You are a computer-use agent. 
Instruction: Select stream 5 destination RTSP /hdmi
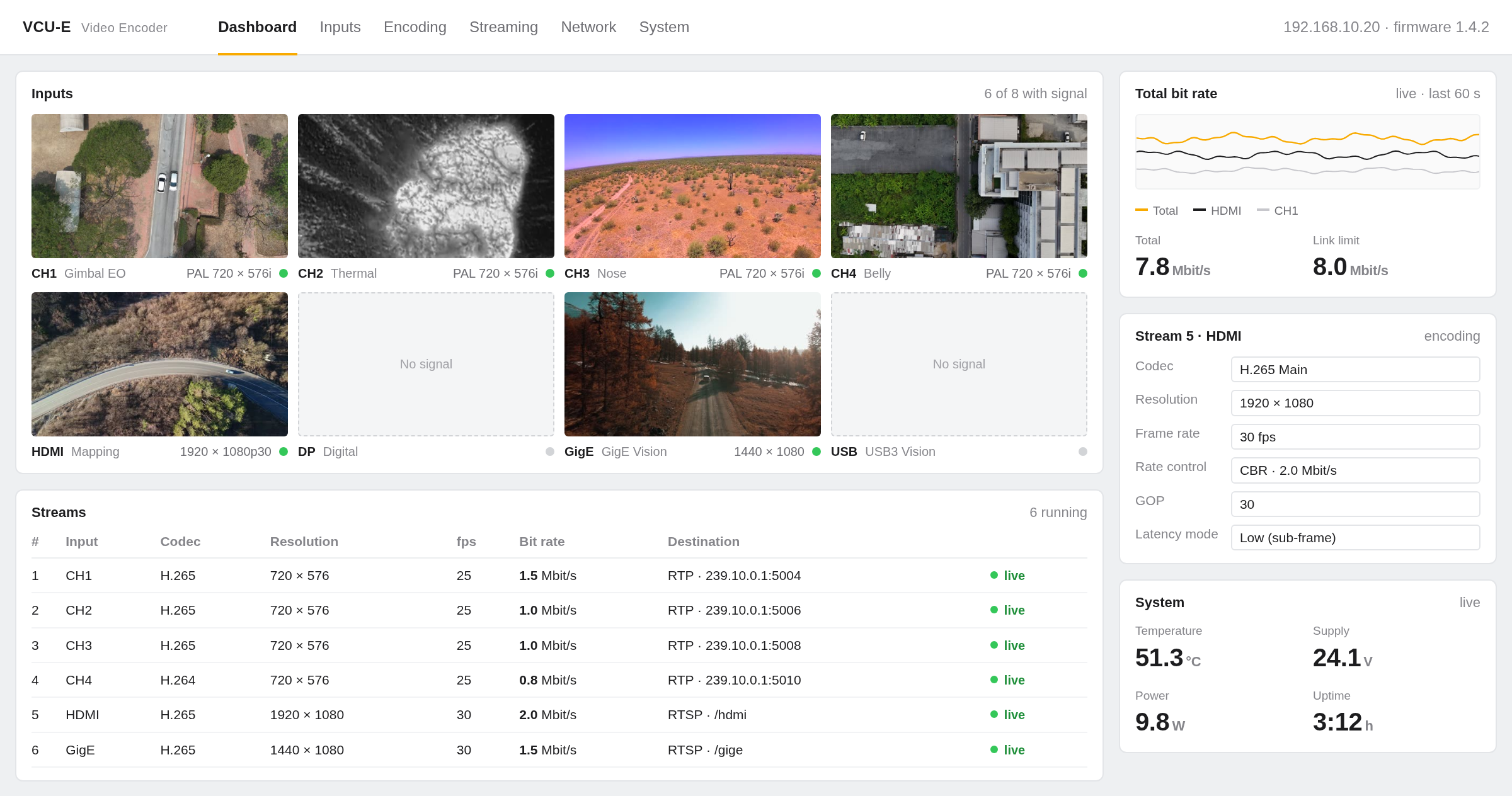(x=707, y=715)
